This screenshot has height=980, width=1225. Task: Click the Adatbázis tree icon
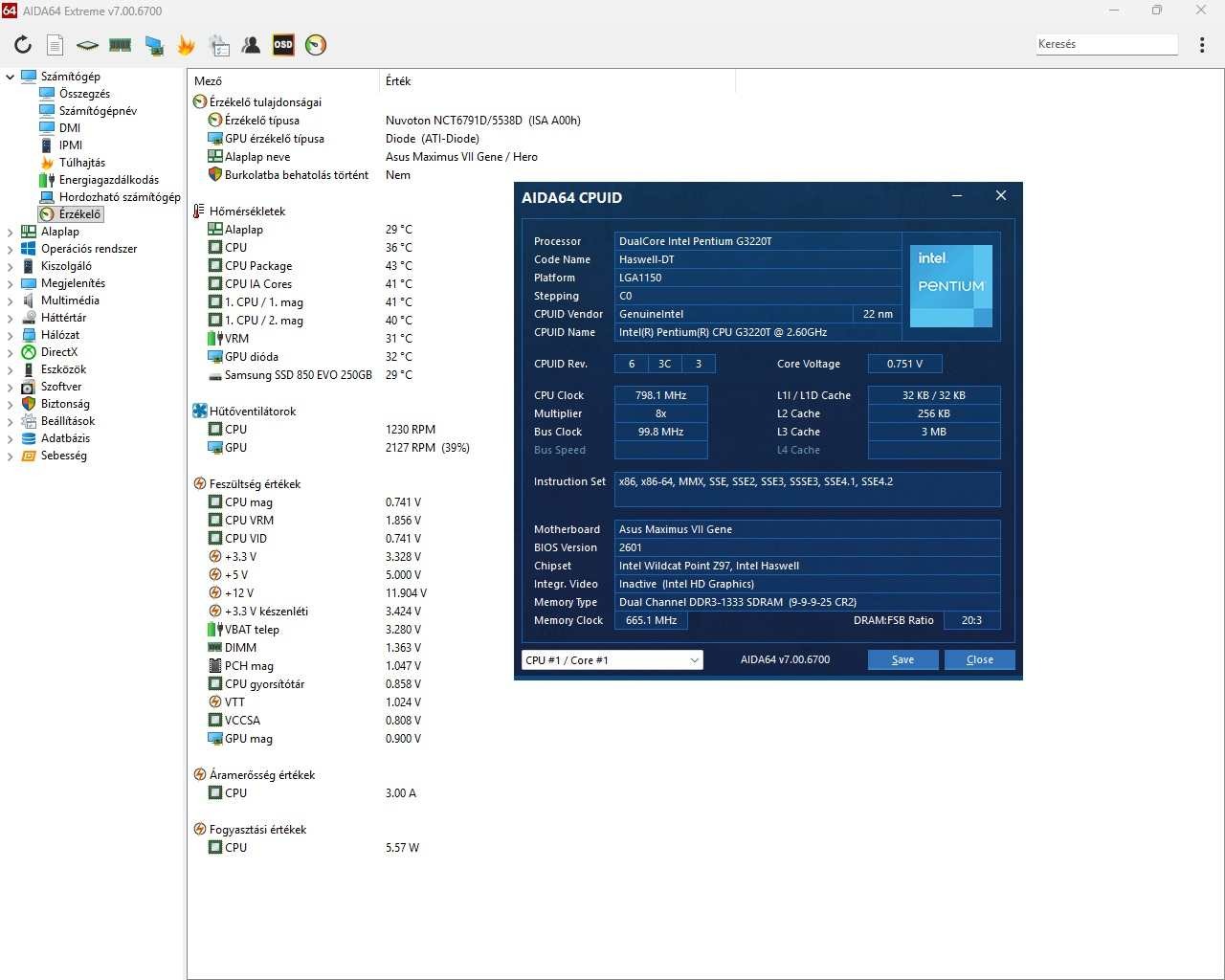29,438
